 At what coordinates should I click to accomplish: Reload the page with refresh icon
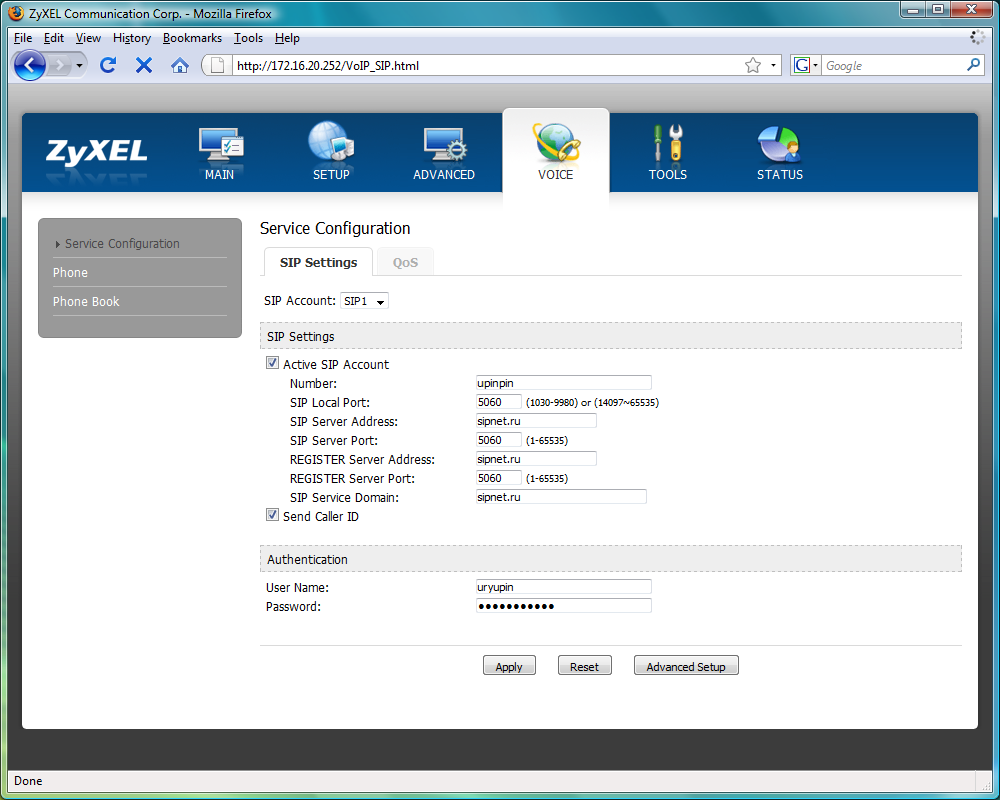[108, 65]
